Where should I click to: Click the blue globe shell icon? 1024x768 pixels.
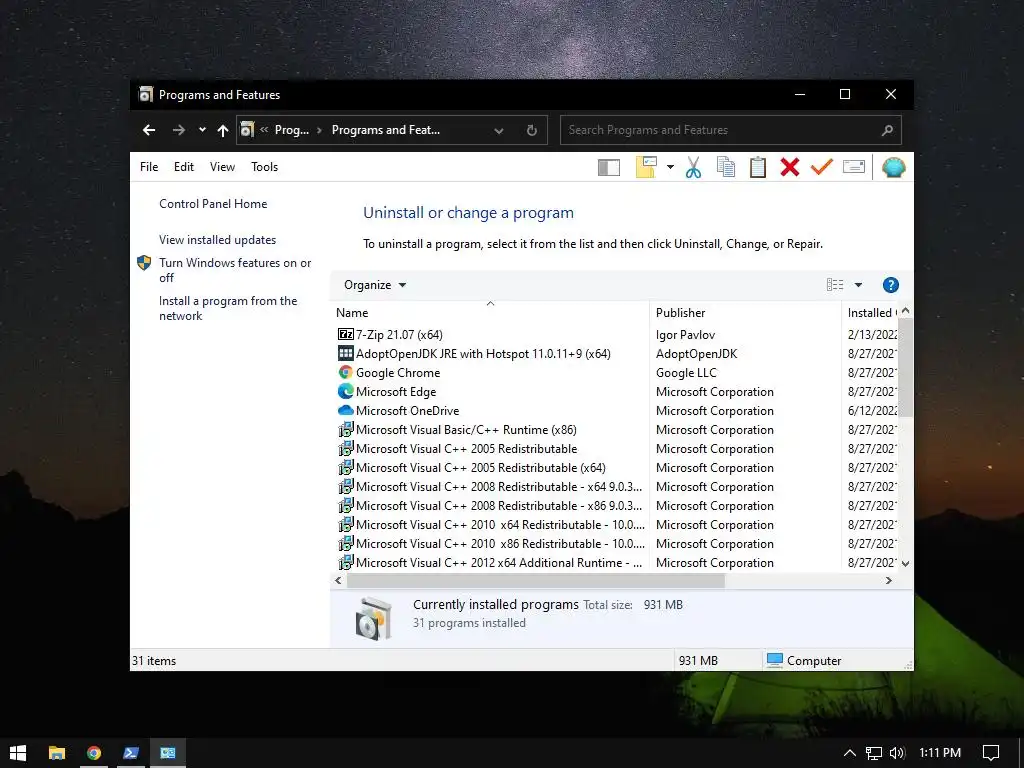click(x=893, y=168)
